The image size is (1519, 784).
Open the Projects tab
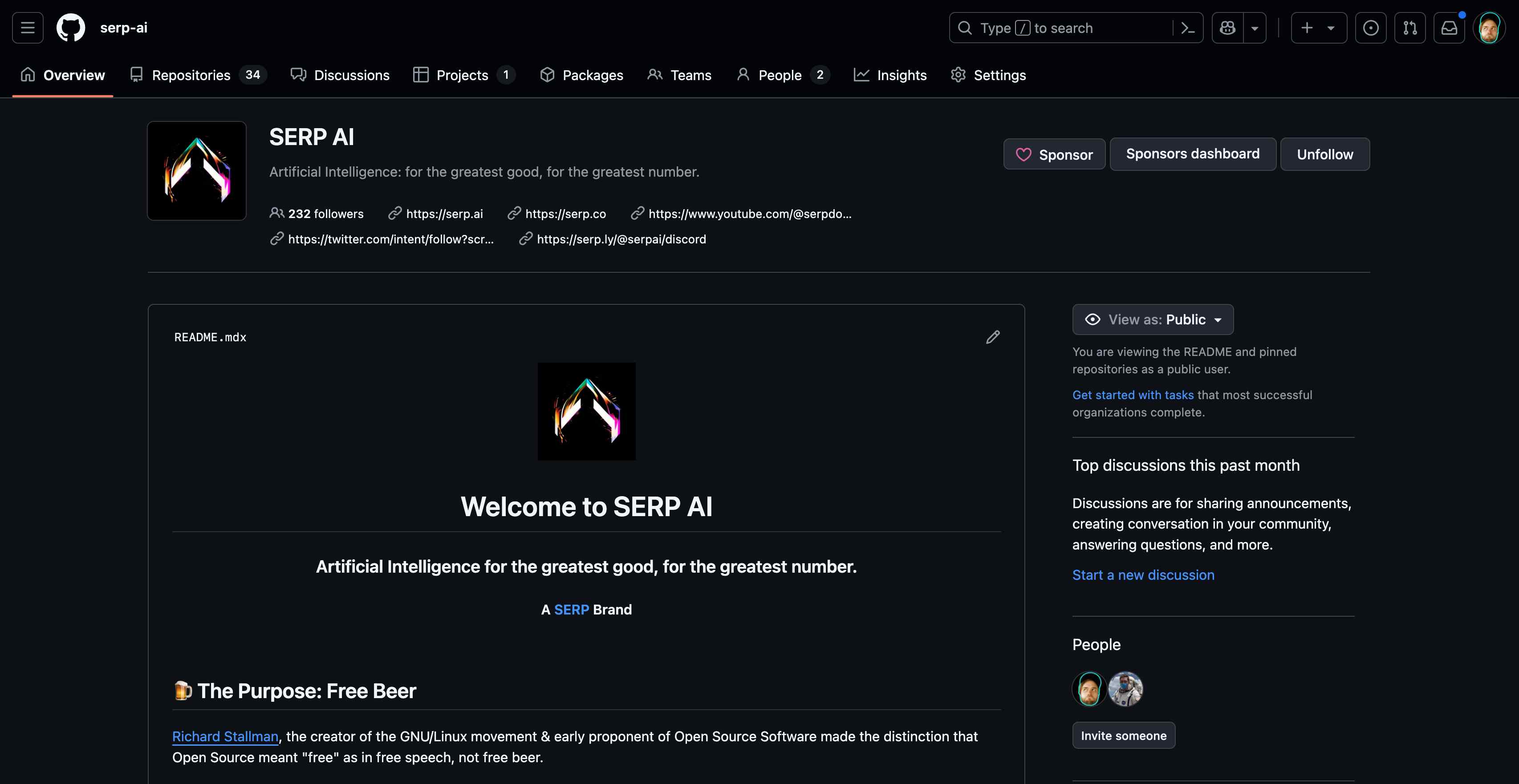coord(465,75)
